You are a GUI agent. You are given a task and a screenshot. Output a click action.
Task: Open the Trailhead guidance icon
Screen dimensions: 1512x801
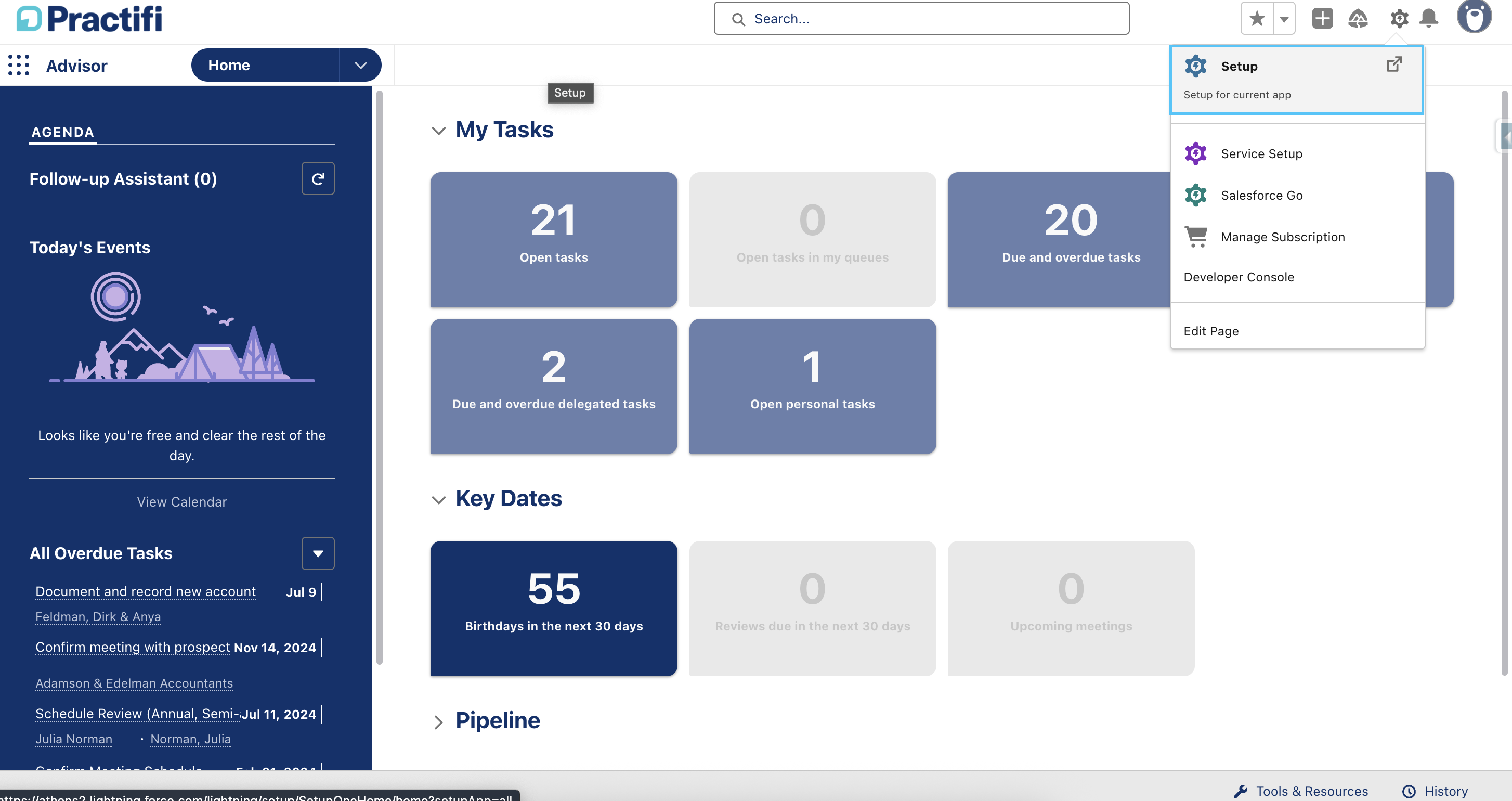click(1358, 18)
